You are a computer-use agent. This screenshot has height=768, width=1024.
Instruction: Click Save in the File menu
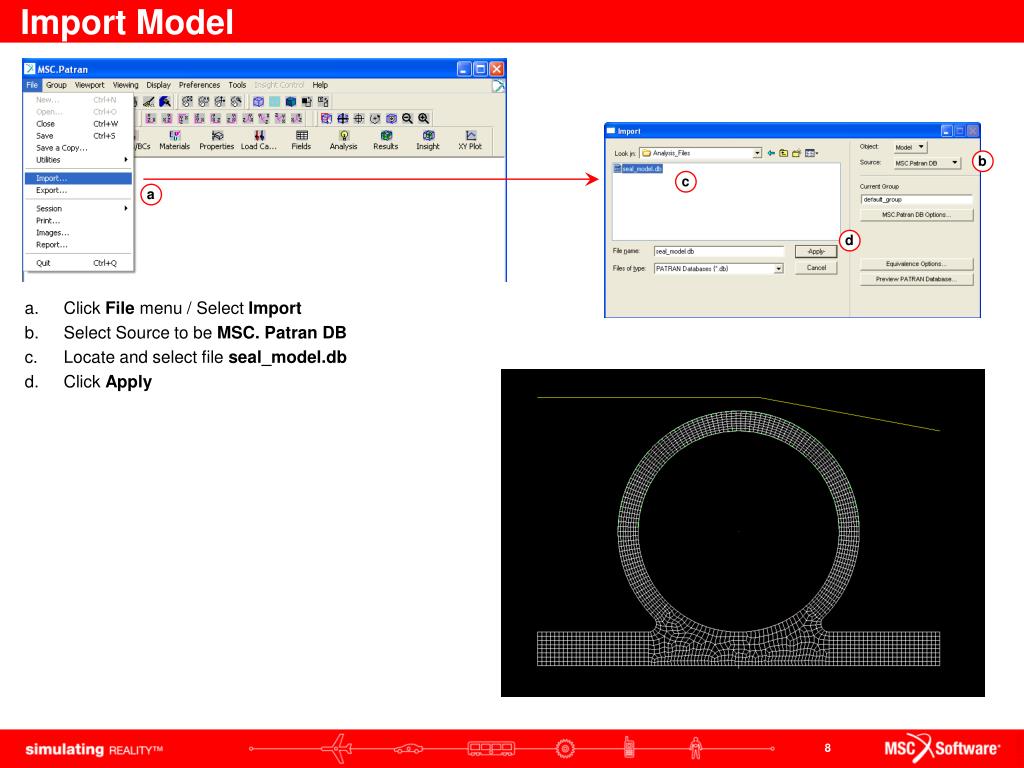(78, 136)
